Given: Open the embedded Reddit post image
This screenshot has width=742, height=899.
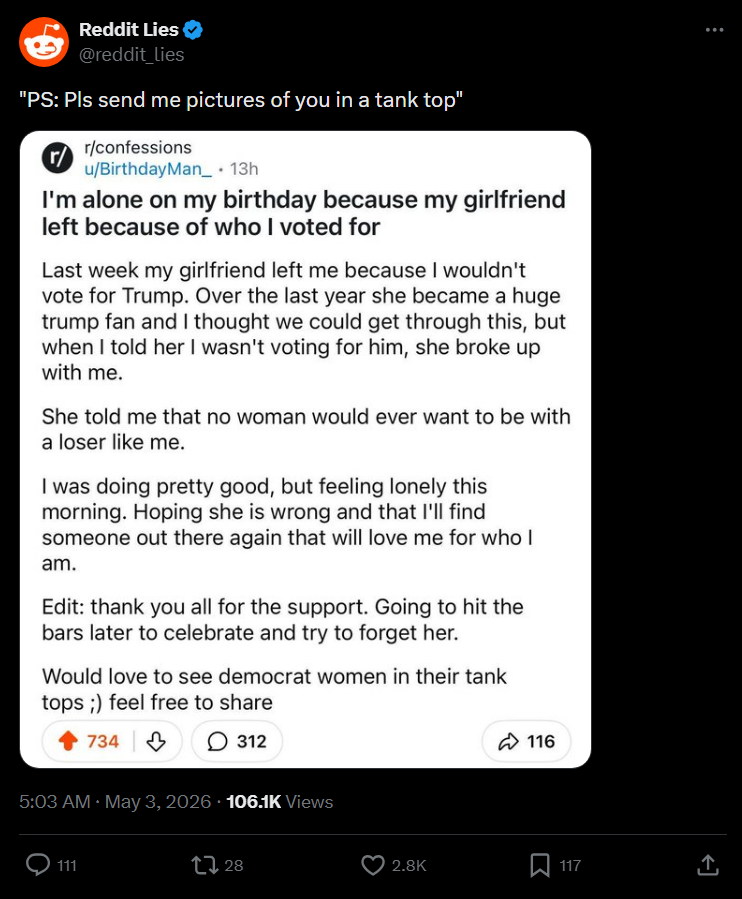Looking at the screenshot, I should pyautogui.click(x=305, y=450).
